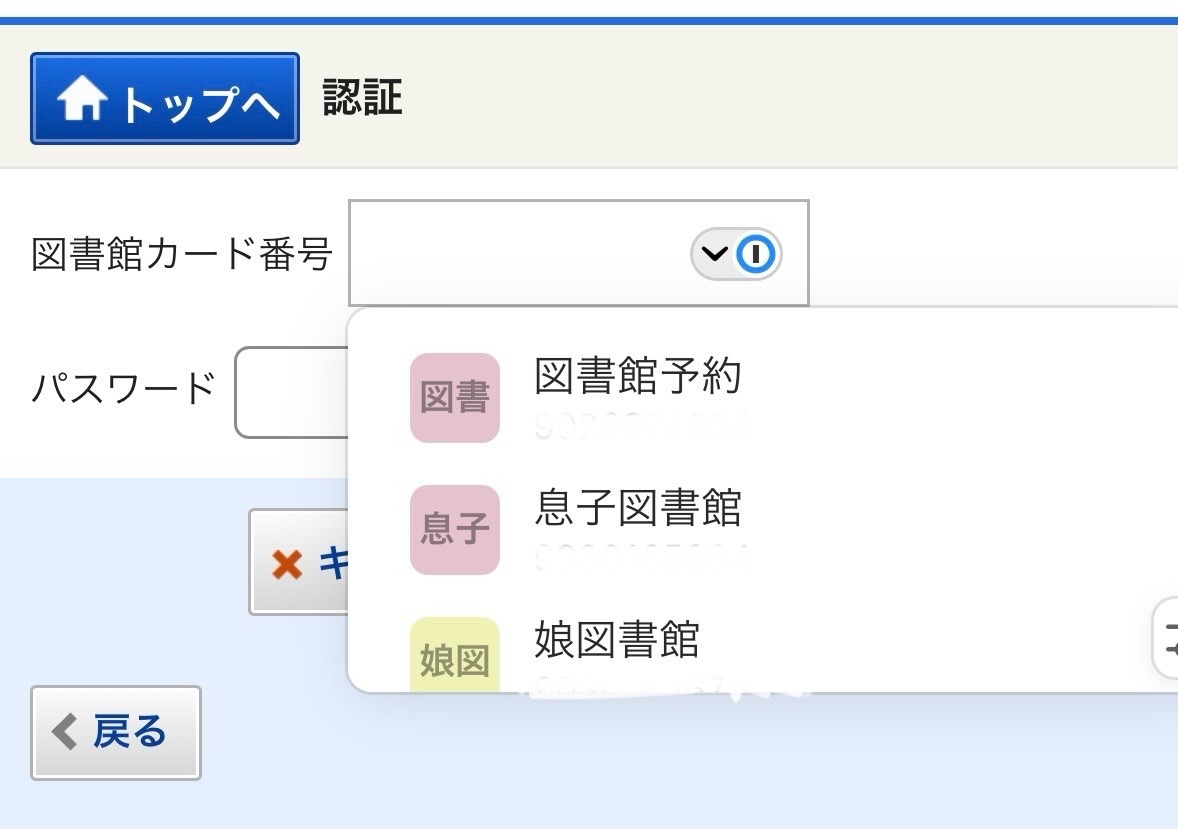The height and width of the screenshot is (834, 1178).
Task: Choose the 息子図書館 login entry
Action: [638, 508]
